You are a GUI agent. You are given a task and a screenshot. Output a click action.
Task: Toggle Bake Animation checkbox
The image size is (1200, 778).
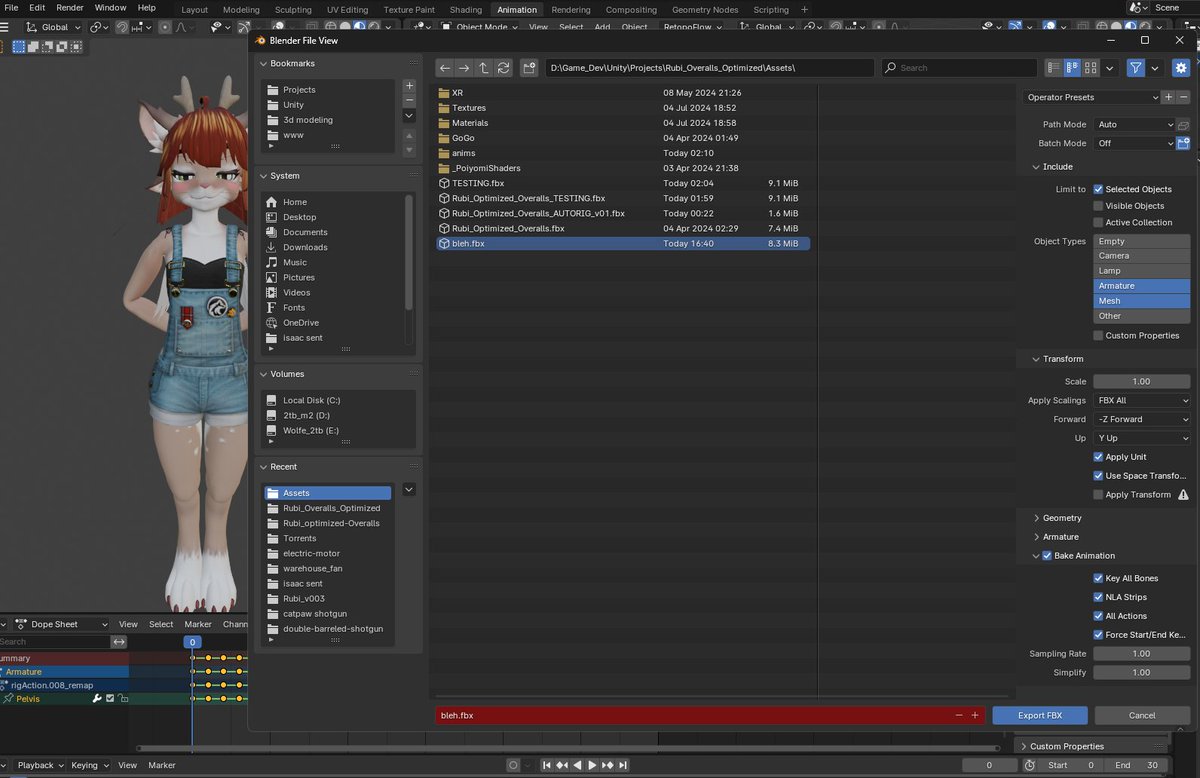(1047, 556)
